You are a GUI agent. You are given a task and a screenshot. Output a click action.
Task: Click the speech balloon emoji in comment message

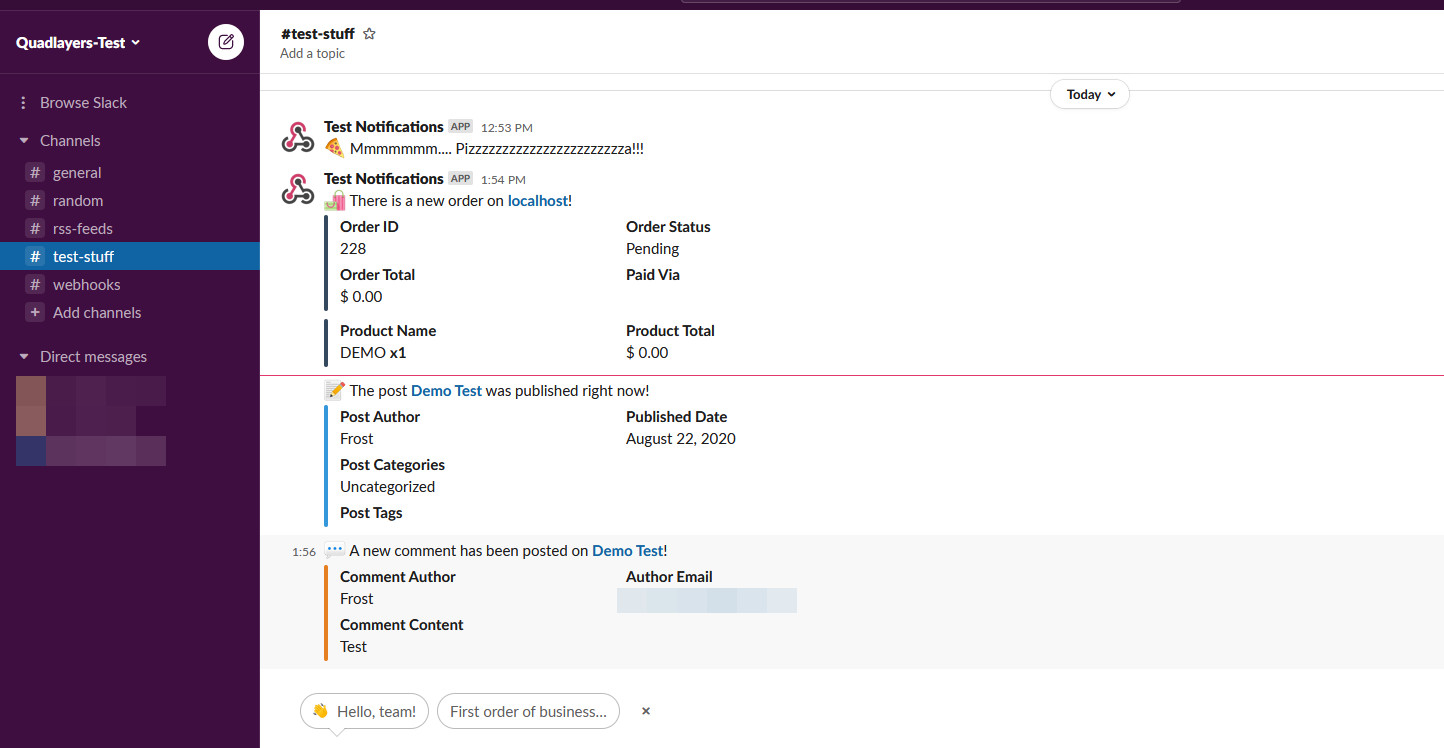(x=334, y=551)
